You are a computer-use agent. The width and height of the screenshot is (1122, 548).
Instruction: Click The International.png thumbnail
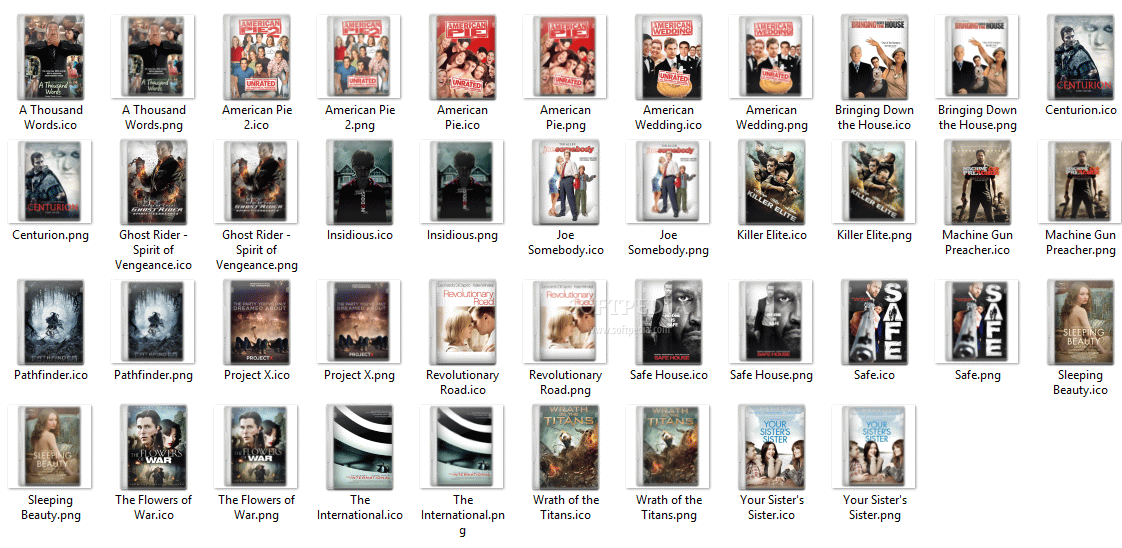[x=462, y=446]
